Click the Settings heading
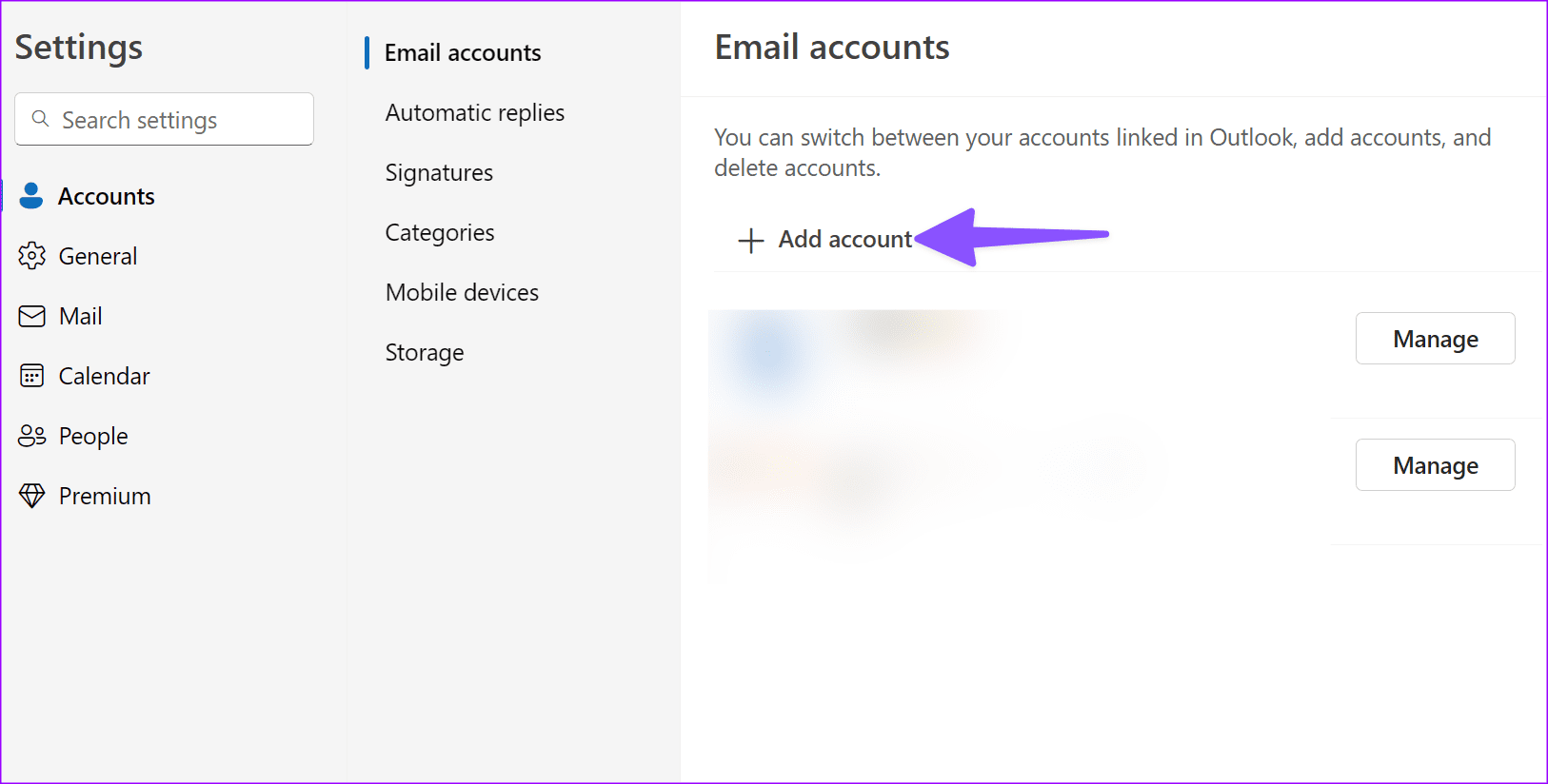 point(78,47)
